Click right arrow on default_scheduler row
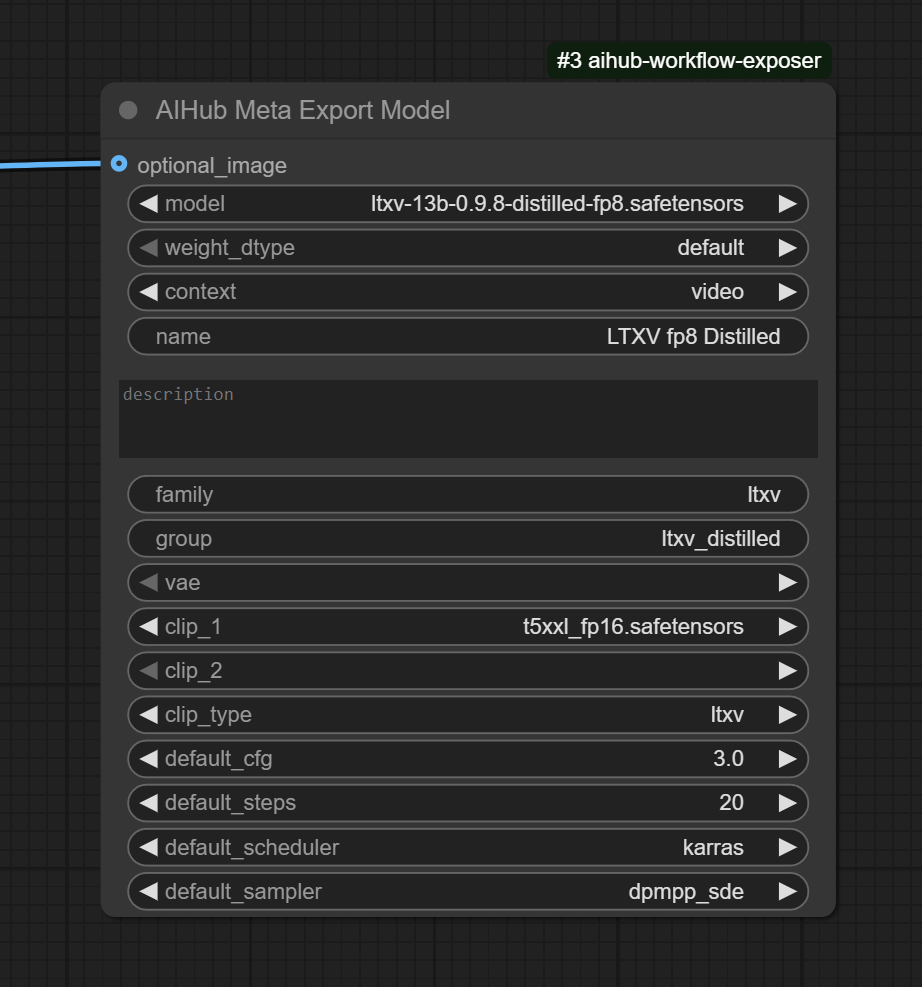 pos(787,848)
